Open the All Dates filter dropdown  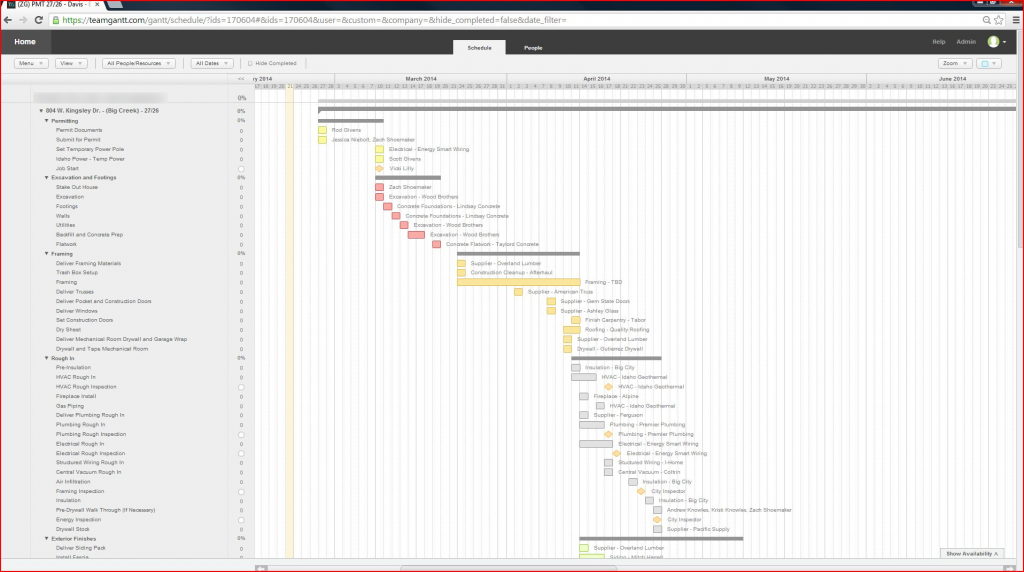pos(212,63)
